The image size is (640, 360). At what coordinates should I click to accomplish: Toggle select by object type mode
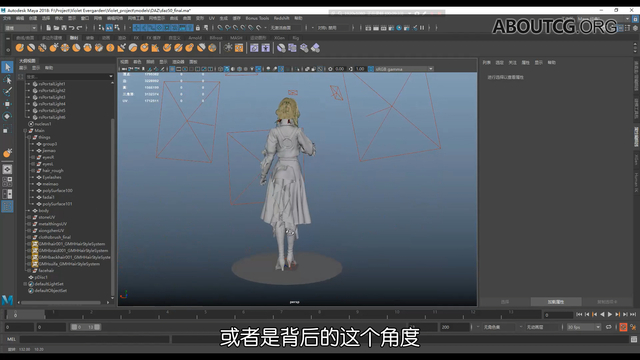pos(109,28)
